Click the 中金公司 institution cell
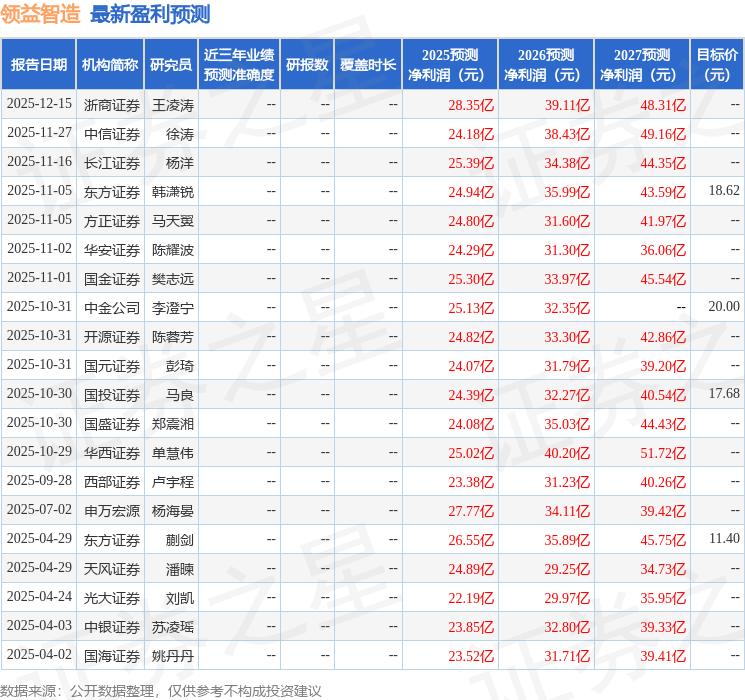Viewport: 745px width, 700px height. (112, 308)
